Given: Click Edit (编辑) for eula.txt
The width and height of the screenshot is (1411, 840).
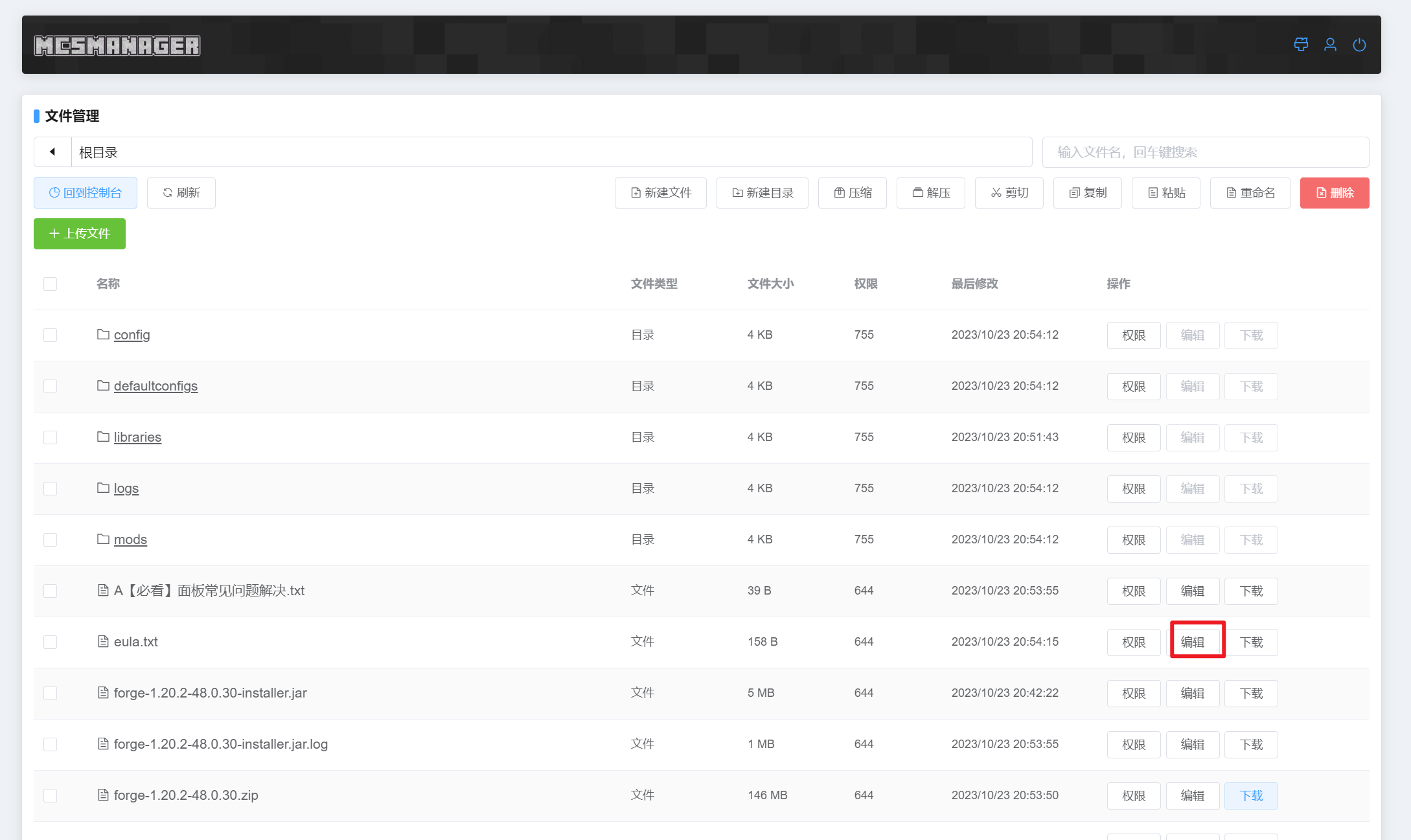Looking at the screenshot, I should point(1192,642).
